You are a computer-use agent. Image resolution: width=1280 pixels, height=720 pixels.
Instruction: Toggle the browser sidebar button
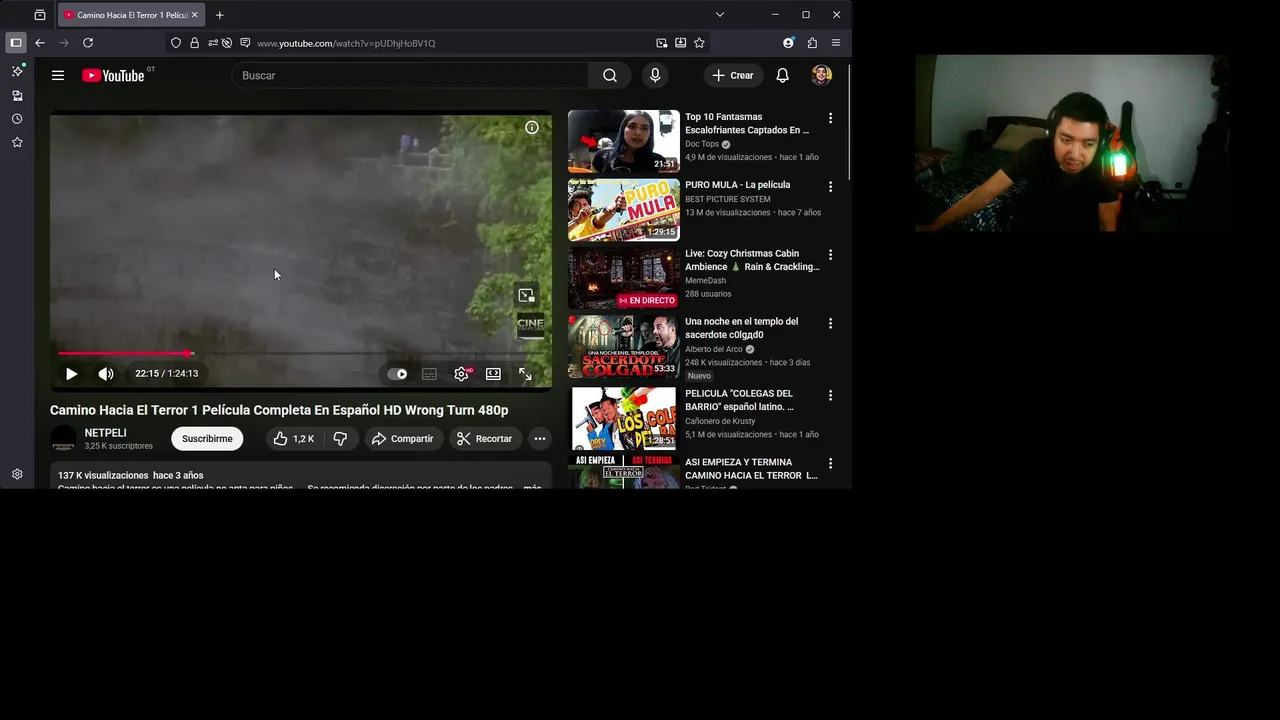coord(15,43)
